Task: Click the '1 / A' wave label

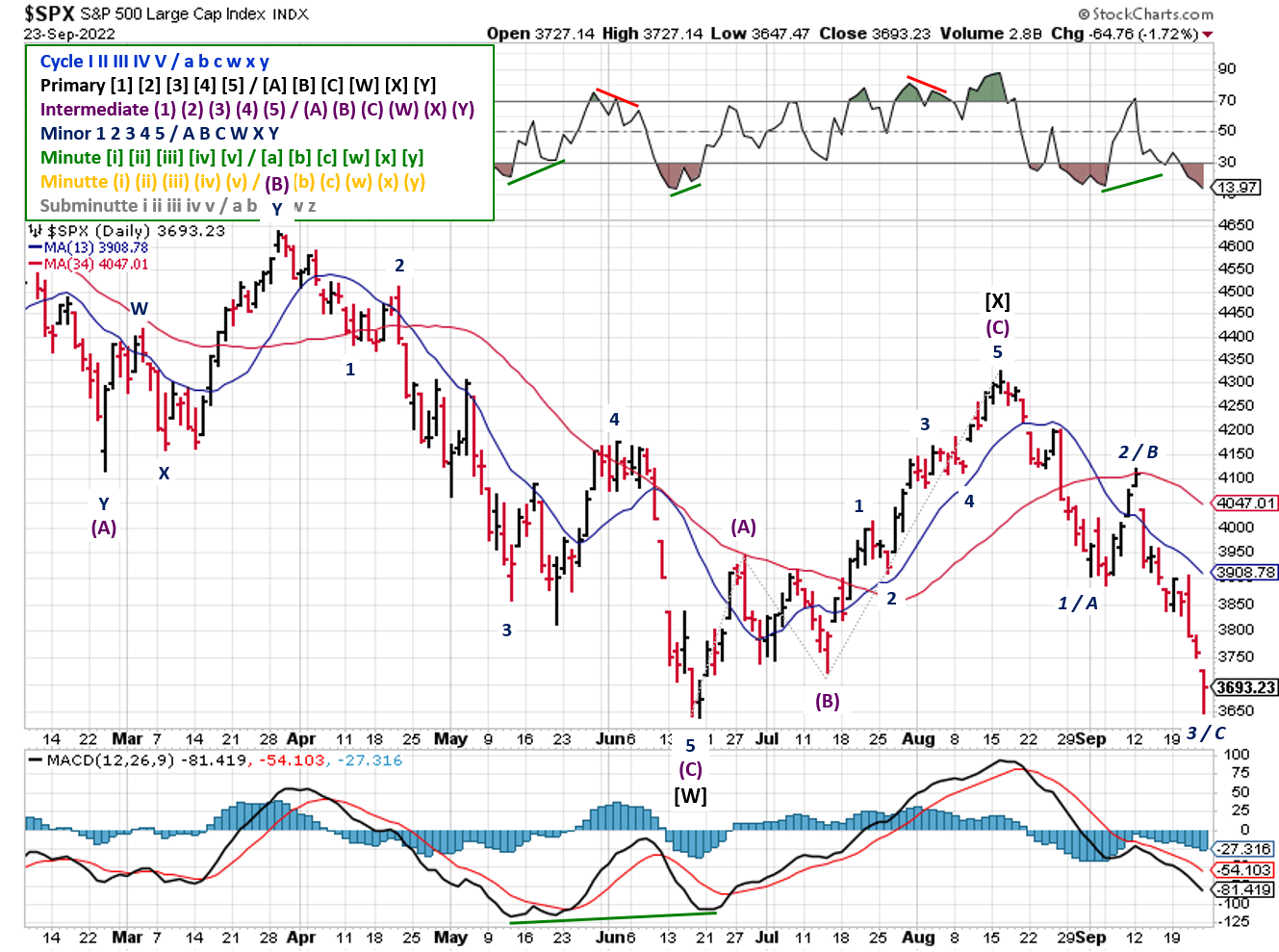Action: tap(1078, 604)
